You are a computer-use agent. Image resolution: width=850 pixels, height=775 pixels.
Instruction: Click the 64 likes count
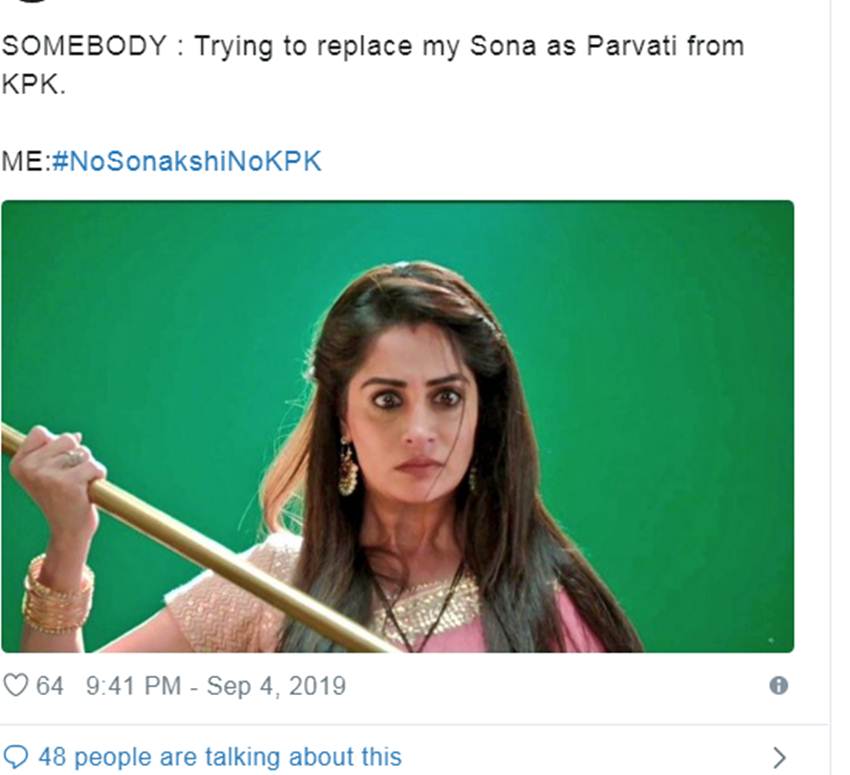(50, 686)
